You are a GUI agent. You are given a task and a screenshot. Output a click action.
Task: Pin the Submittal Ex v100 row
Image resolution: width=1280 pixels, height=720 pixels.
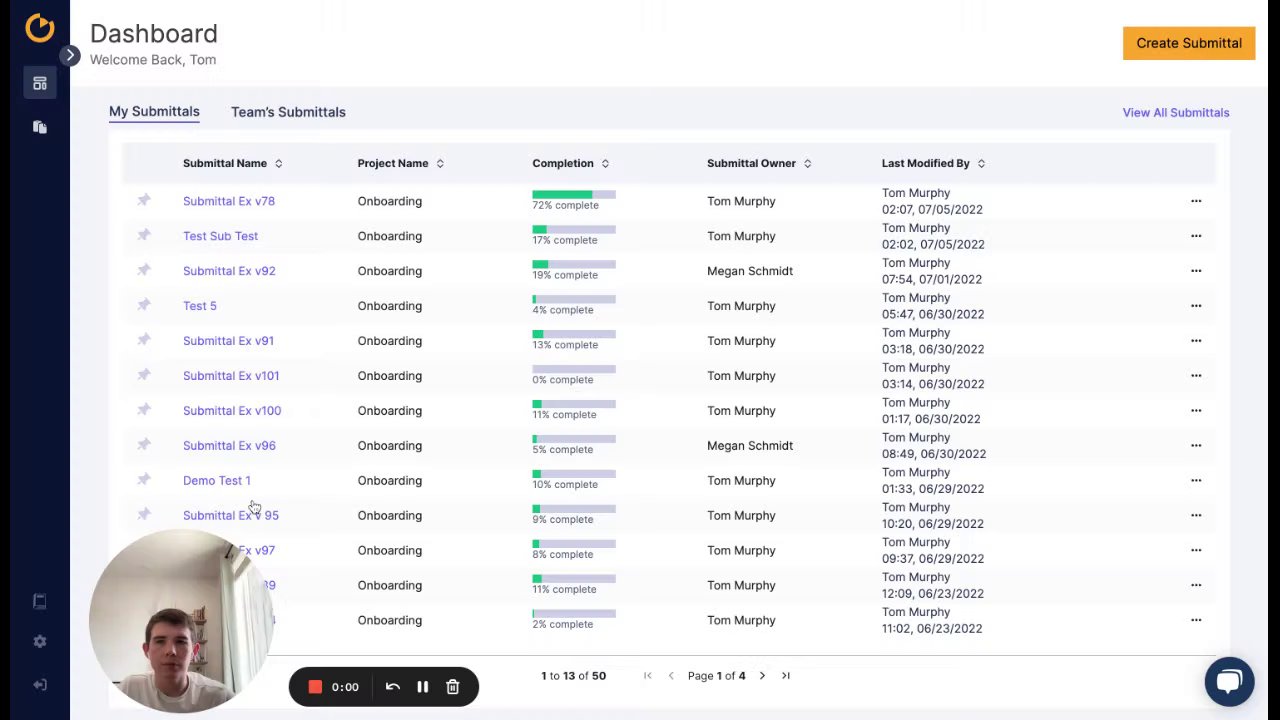pyautogui.click(x=144, y=411)
